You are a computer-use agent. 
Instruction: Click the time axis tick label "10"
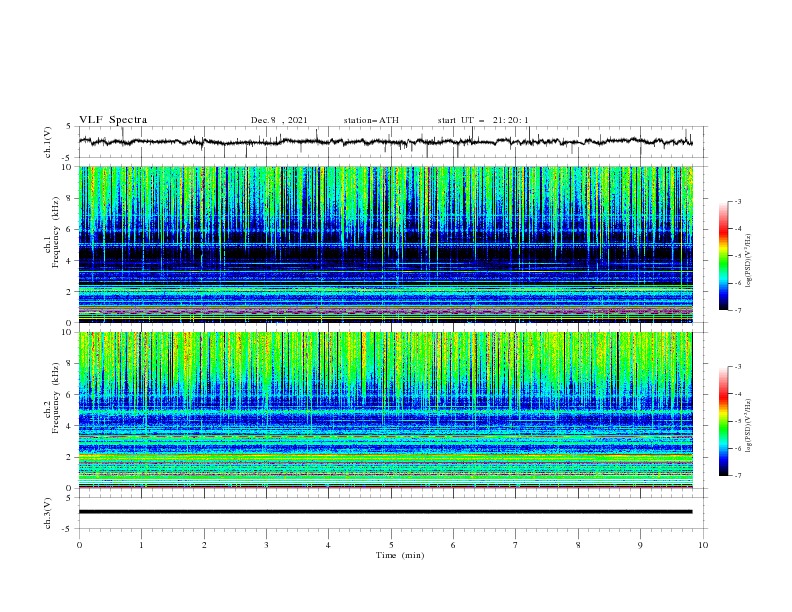[x=703, y=545]
